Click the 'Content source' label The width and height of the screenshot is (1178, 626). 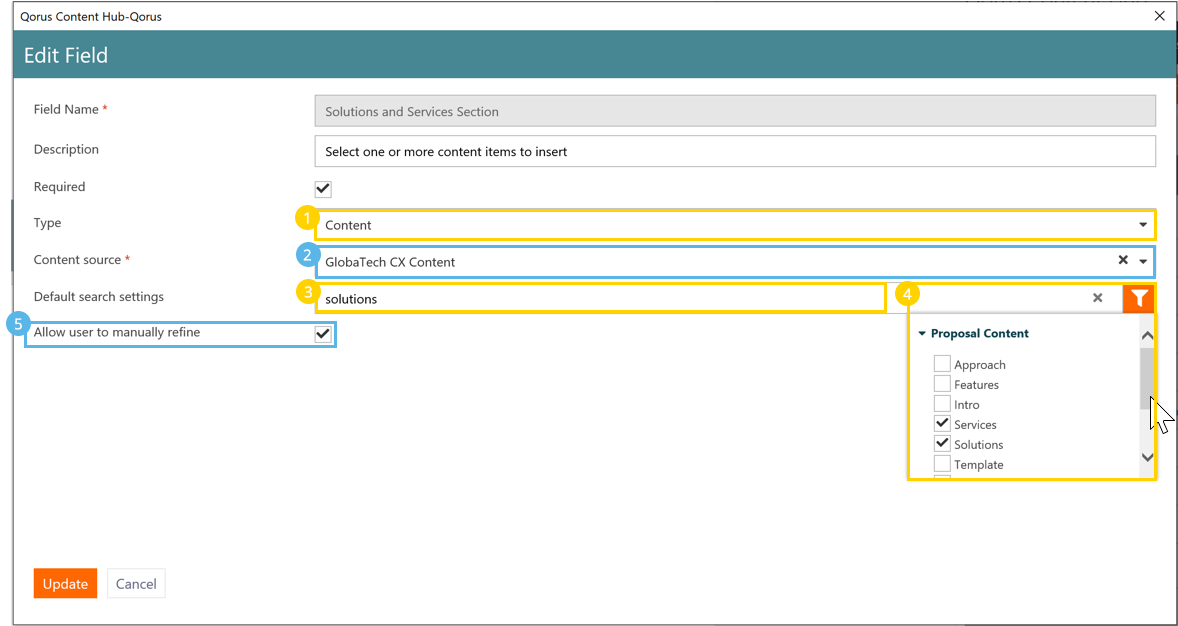[x=77, y=259]
